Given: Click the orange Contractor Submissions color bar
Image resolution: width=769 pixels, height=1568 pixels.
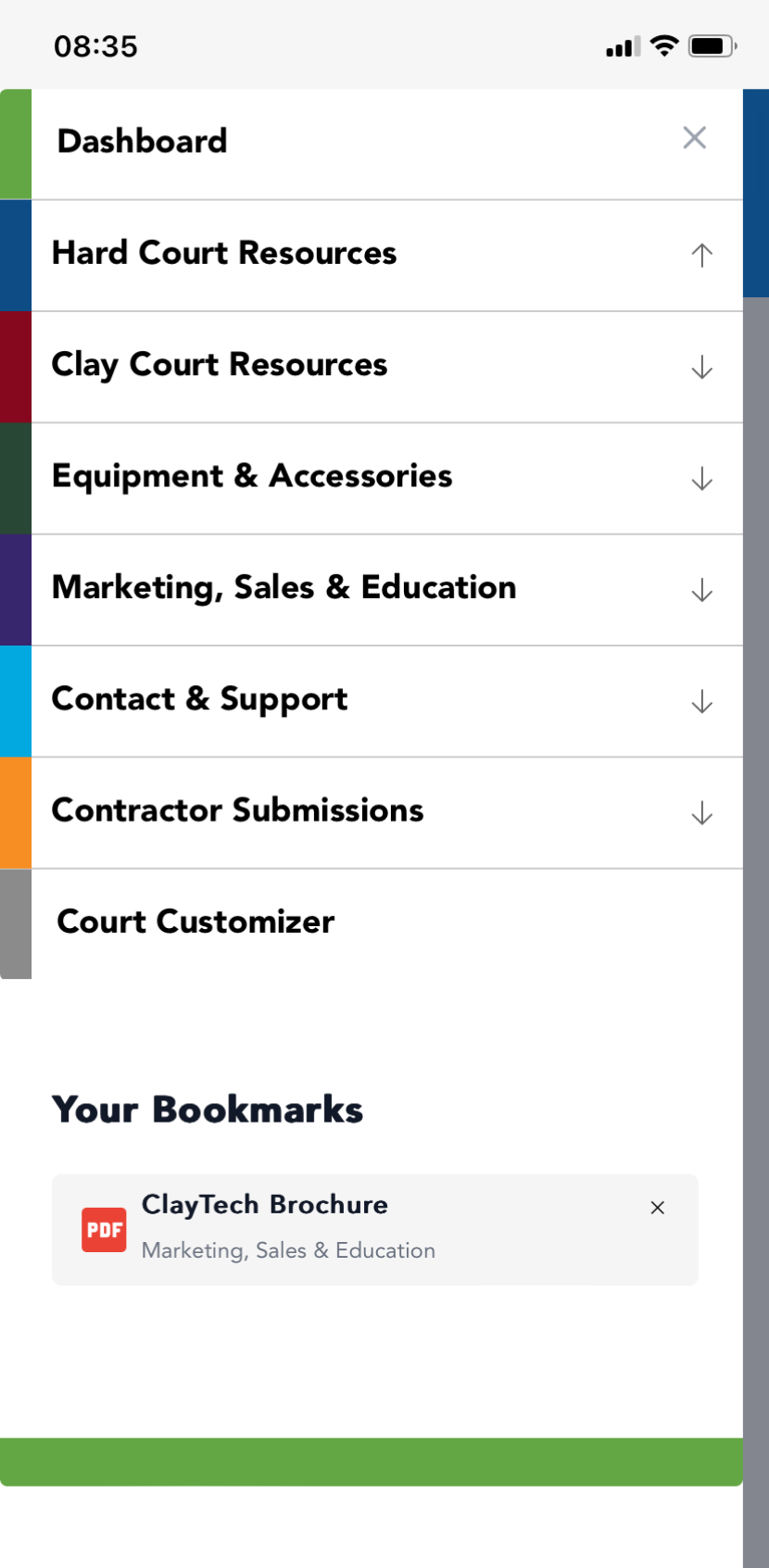Looking at the screenshot, I should [16, 812].
